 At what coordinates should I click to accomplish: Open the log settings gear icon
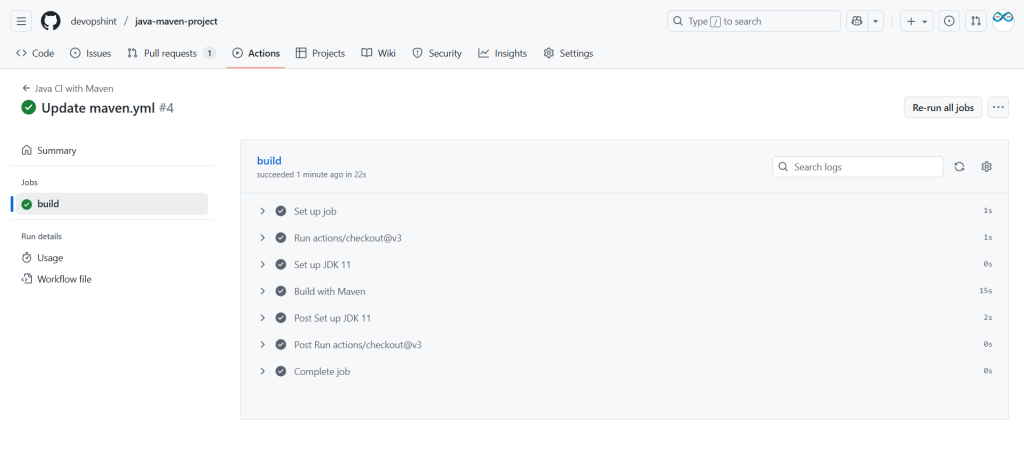pyautogui.click(x=987, y=167)
